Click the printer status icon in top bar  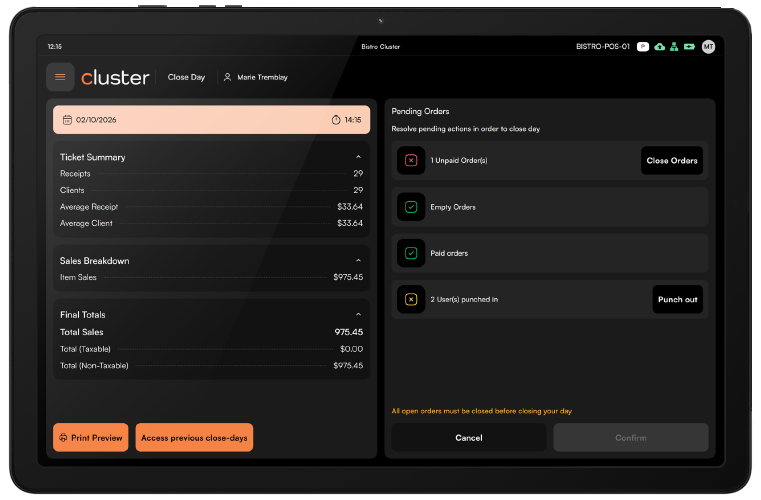pos(643,47)
